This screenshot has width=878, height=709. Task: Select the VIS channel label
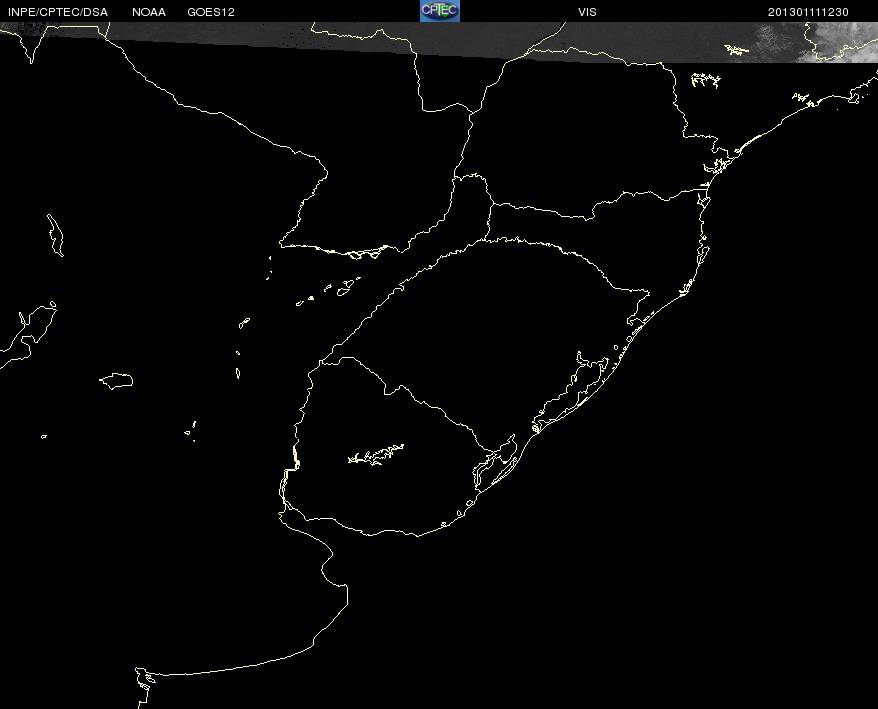tap(587, 12)
